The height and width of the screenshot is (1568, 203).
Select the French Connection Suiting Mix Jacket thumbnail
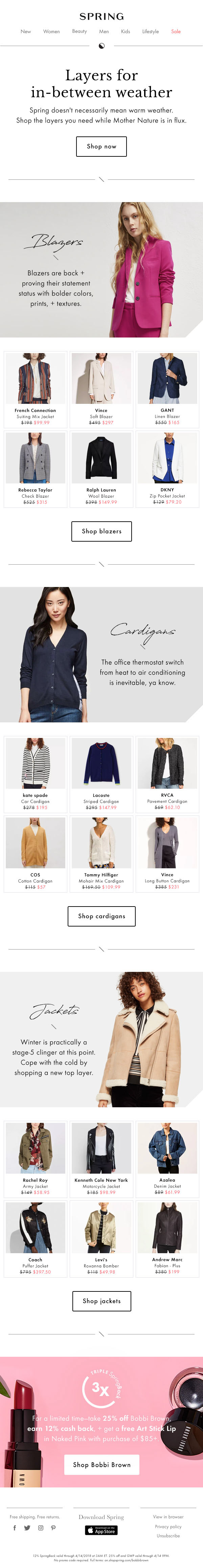click(35, 378)
